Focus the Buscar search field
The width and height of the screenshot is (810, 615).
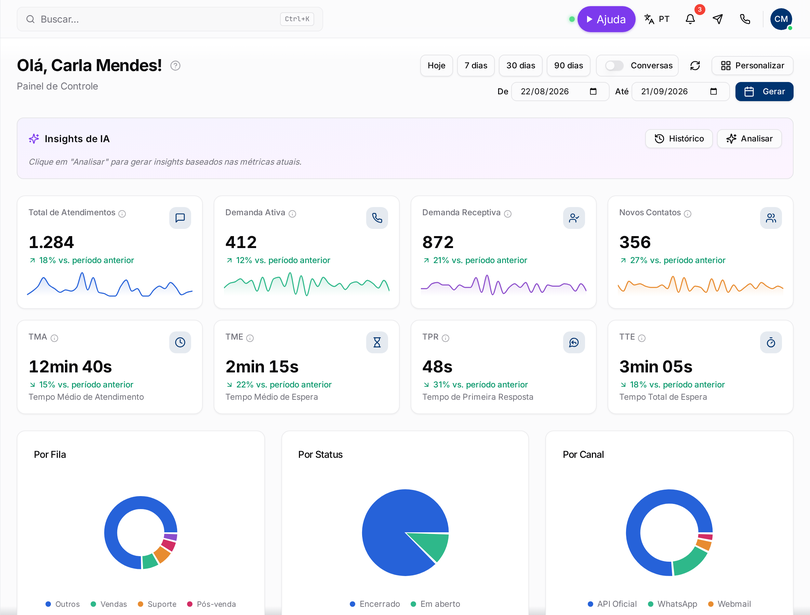coord(169,19)
